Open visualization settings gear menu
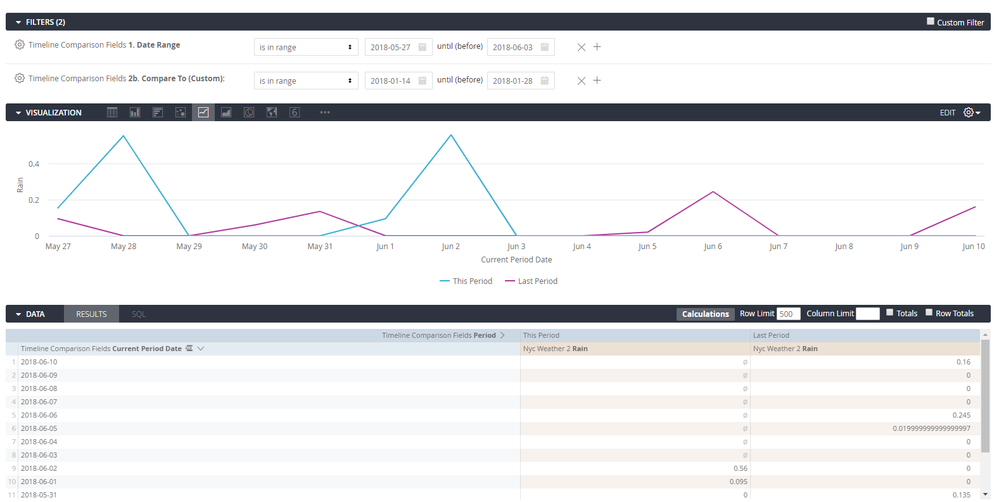Image resolution: width=999 pixels, height=502 pixels. tap(972, 112)
